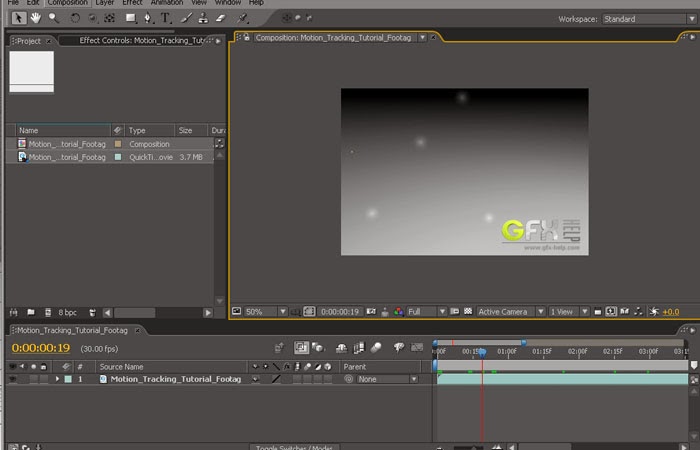
Task: Click the Graph Editor icon in timeline
Action: (417, 347)
